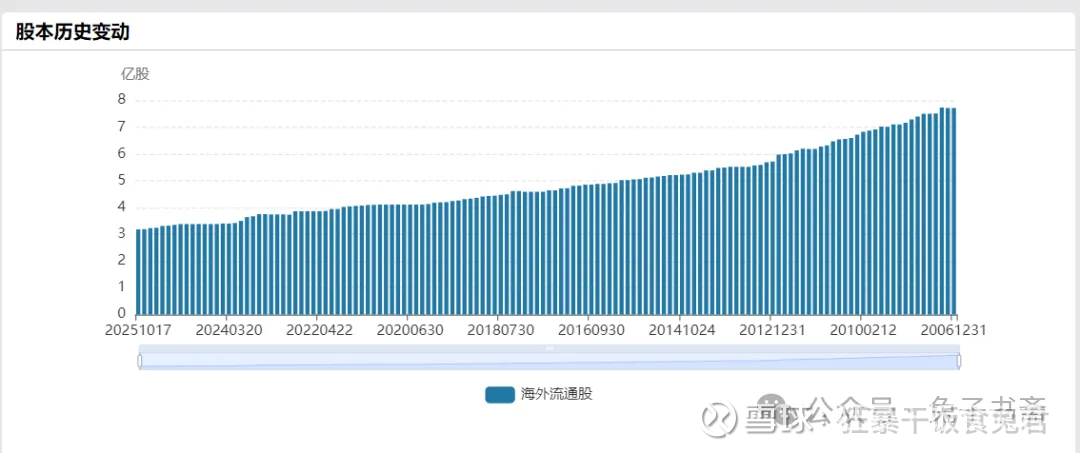Click the right handle of zoom slider

coord(958,361)
